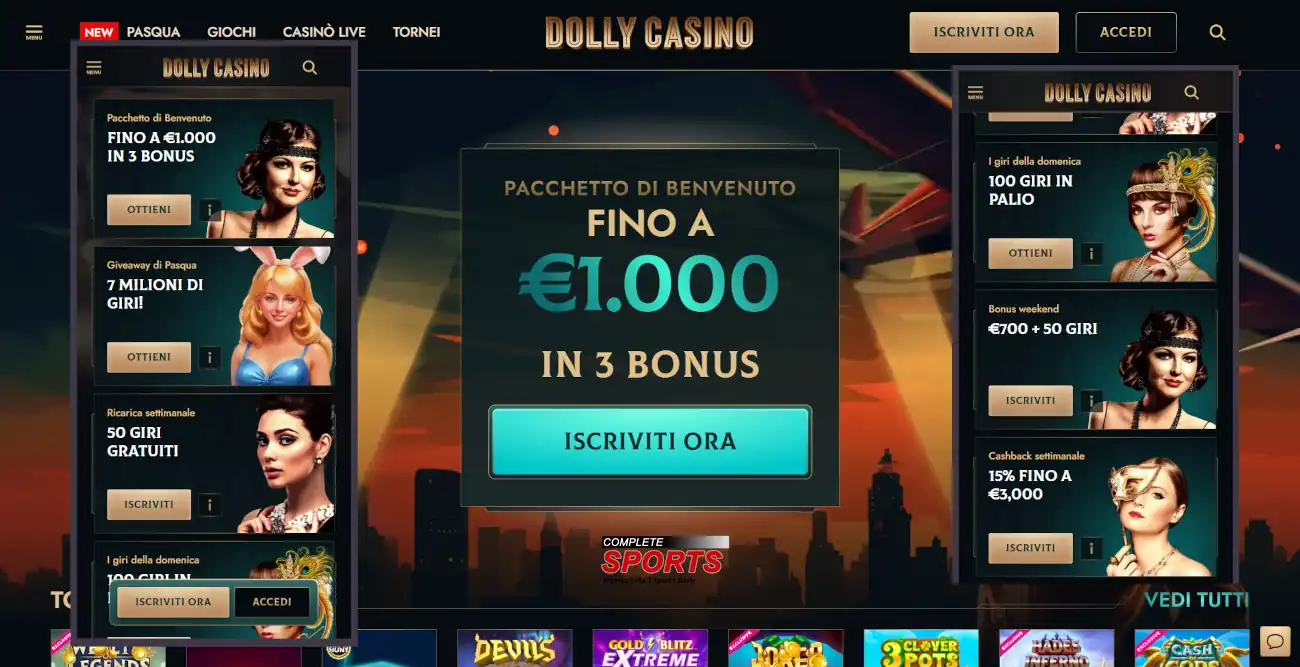Tap the left mobile preview search icon
This screenshot has height=667, width=1300.
pos(309,68)
